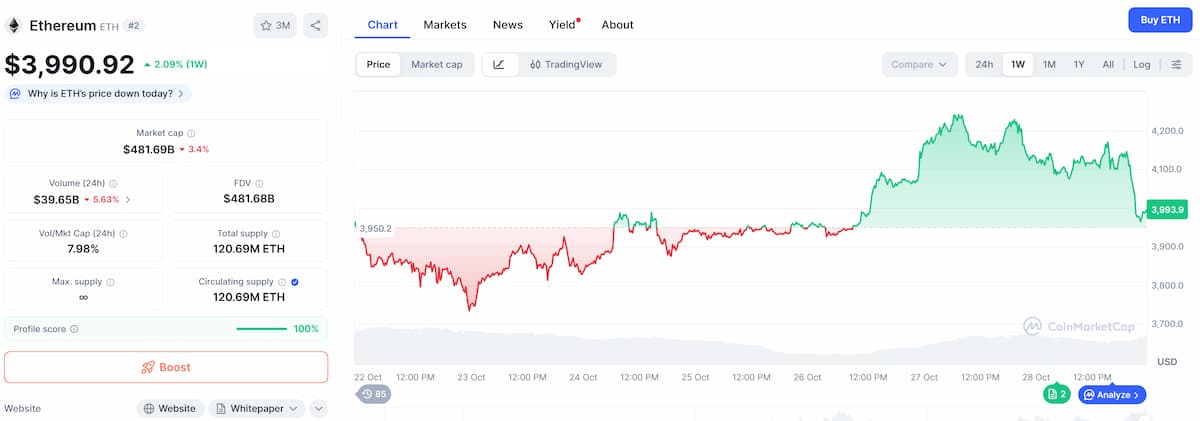Click the info icon next to Total supply
The height and width of the screenshot is (421, 1200).
(x=277, y=234)
